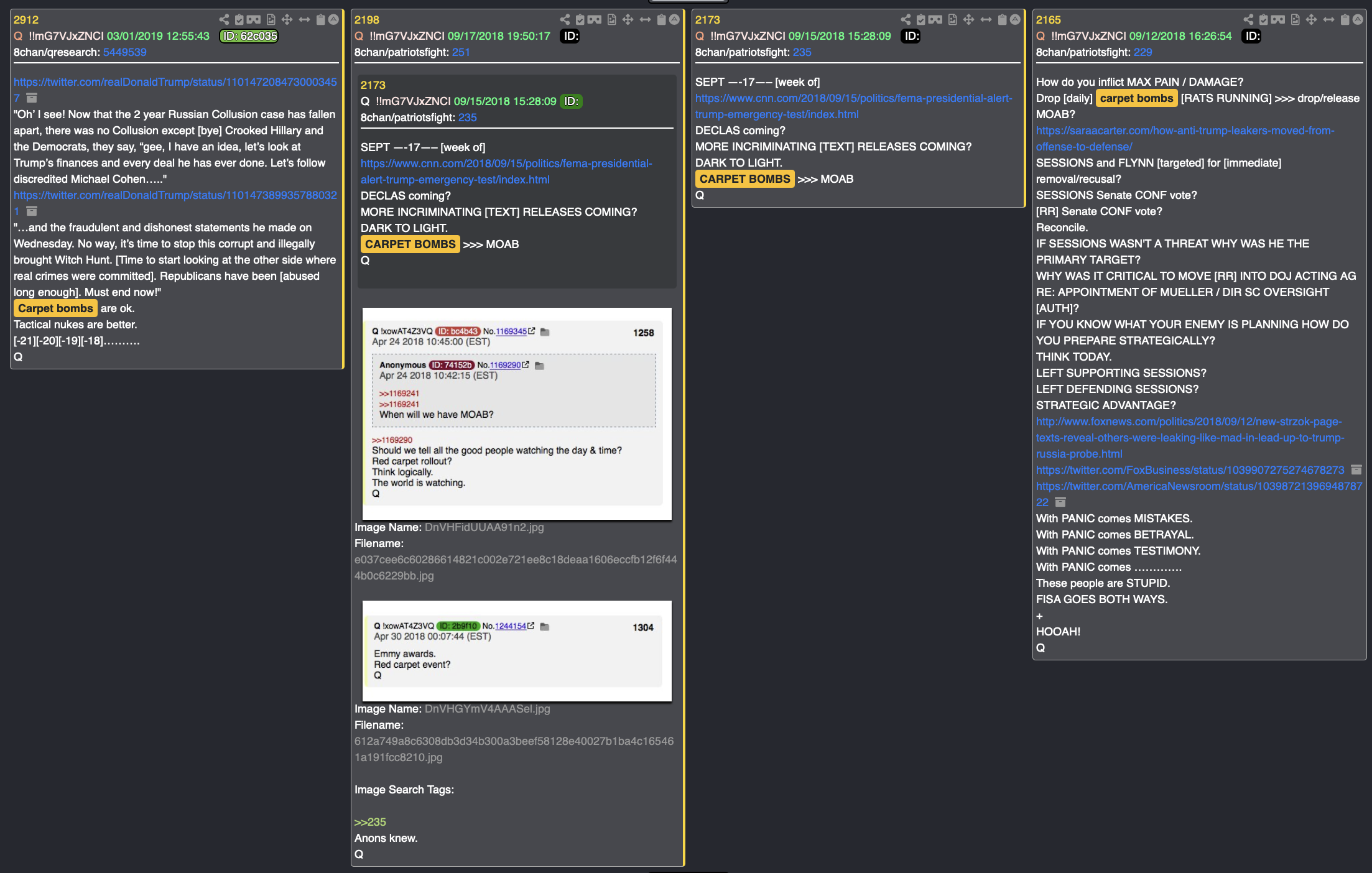Click the green ID: 62c035 badge
Image resolution: width=1372 pixels, height=873 pixels.
[249, 36]
